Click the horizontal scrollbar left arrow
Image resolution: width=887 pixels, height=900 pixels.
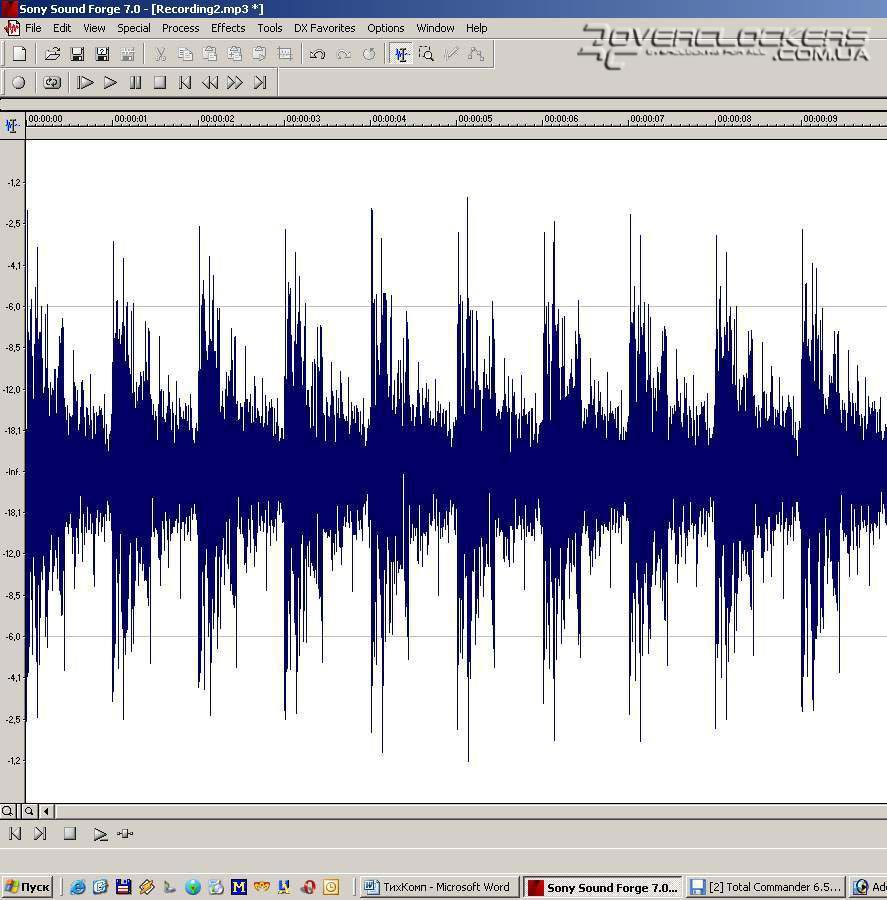point(47,811)
